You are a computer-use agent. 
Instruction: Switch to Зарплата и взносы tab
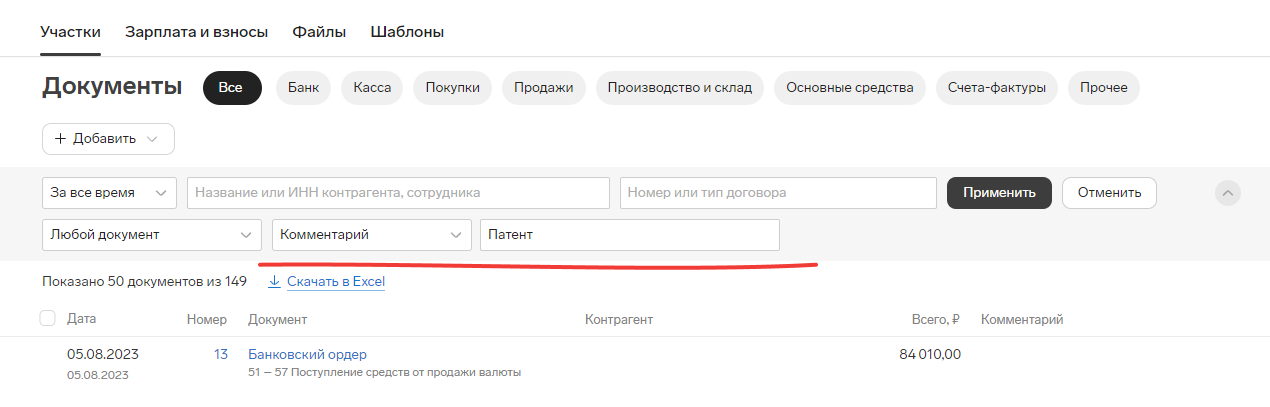197,31
